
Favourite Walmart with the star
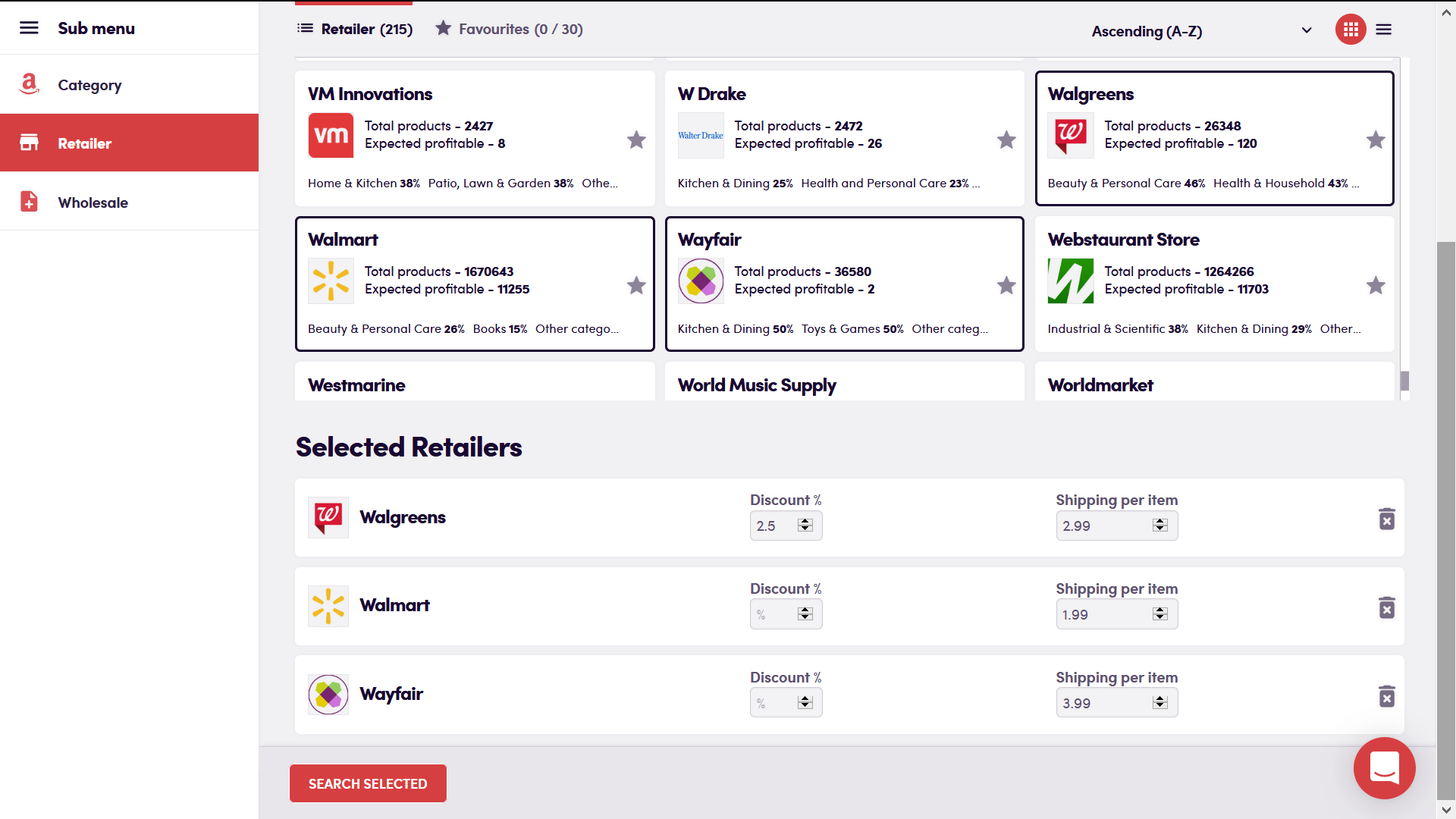point(636,285)
